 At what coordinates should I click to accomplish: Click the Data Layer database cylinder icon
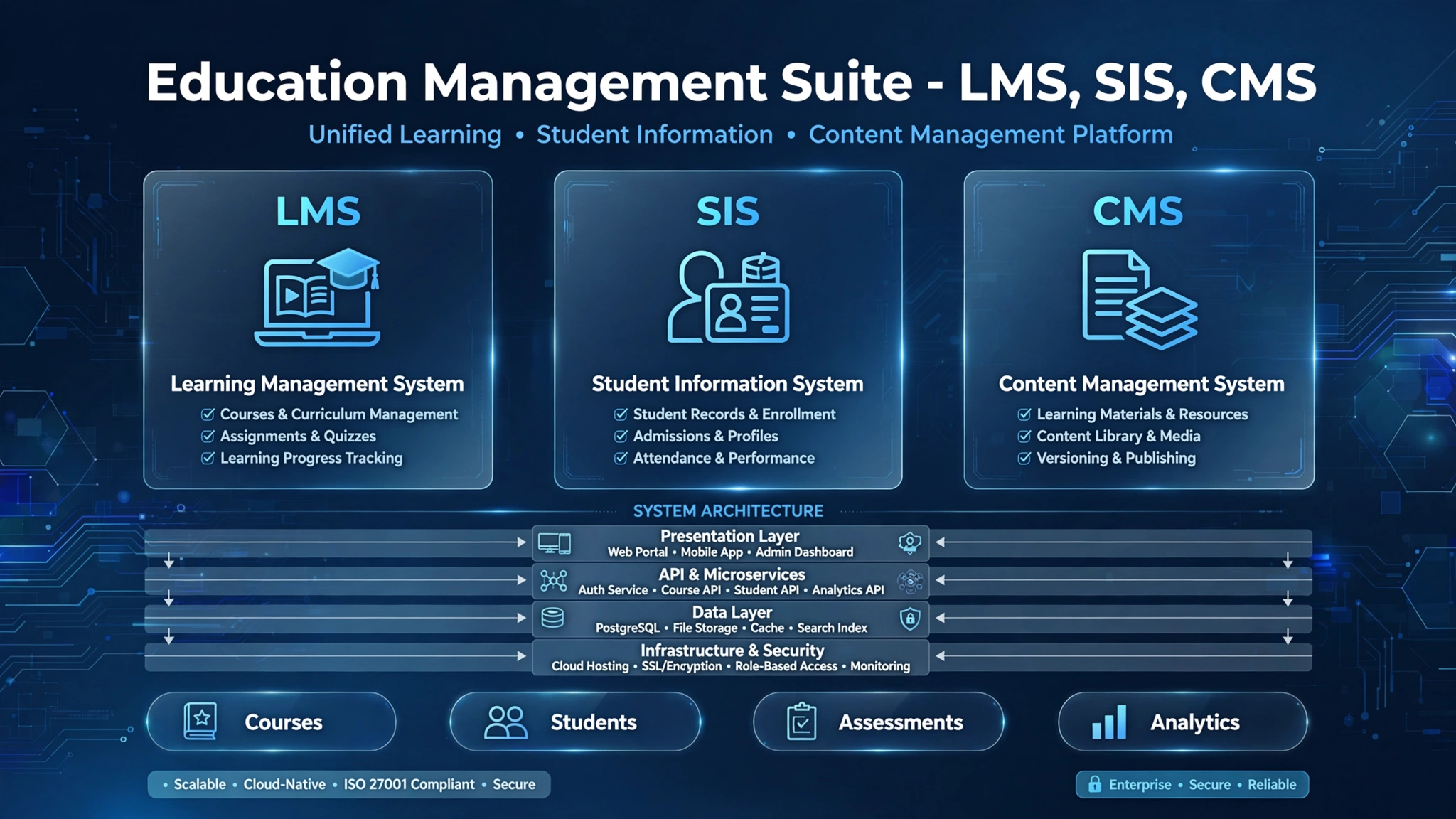[552, 619]
